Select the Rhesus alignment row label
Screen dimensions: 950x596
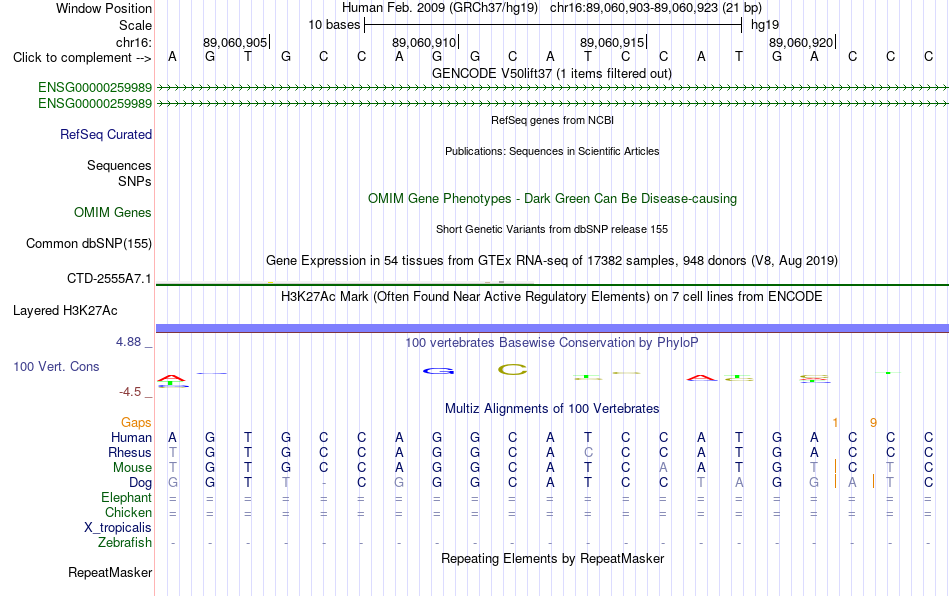pyautogui.click(x=130, y=452)
